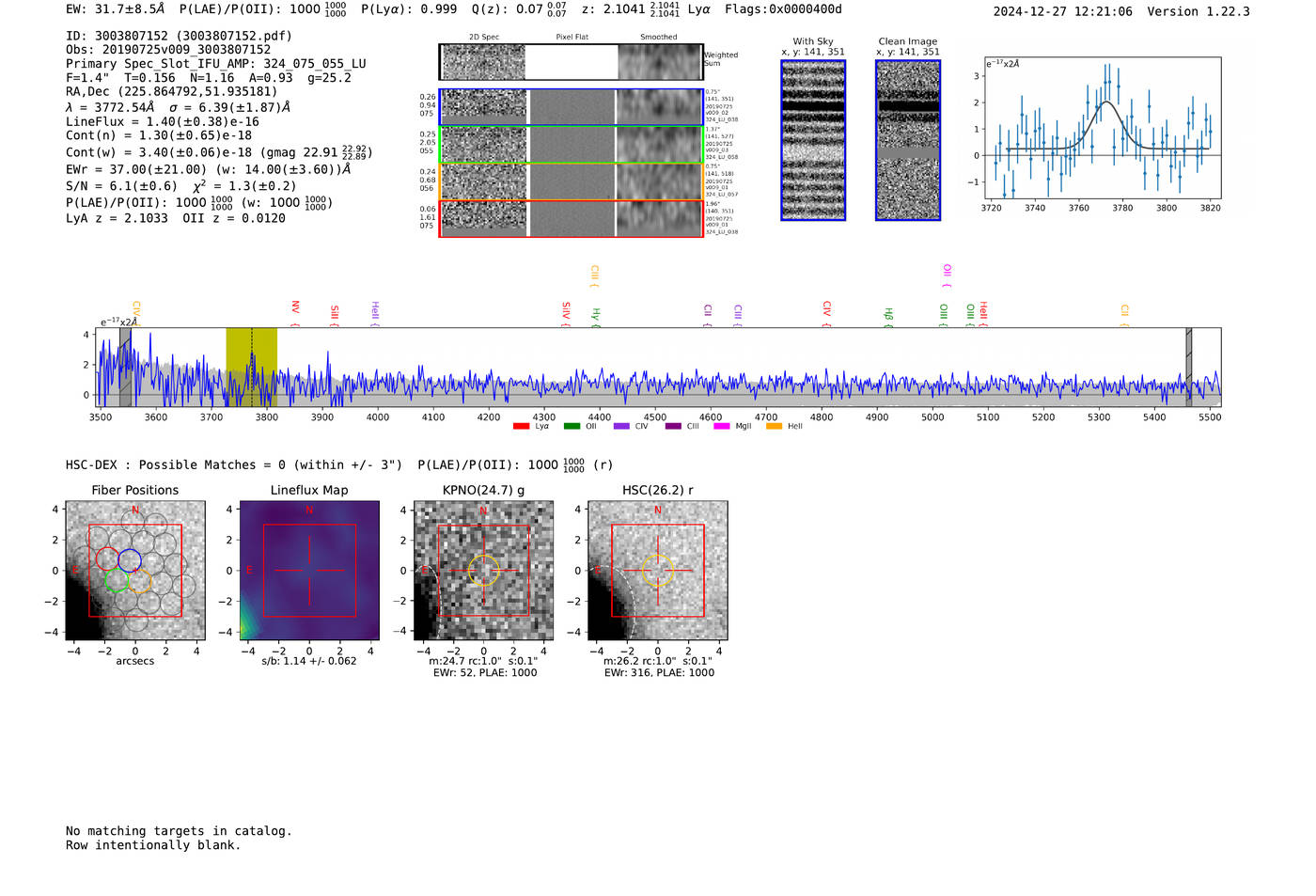Click the MgII magenta legend swatch

(x=722, y=427)
